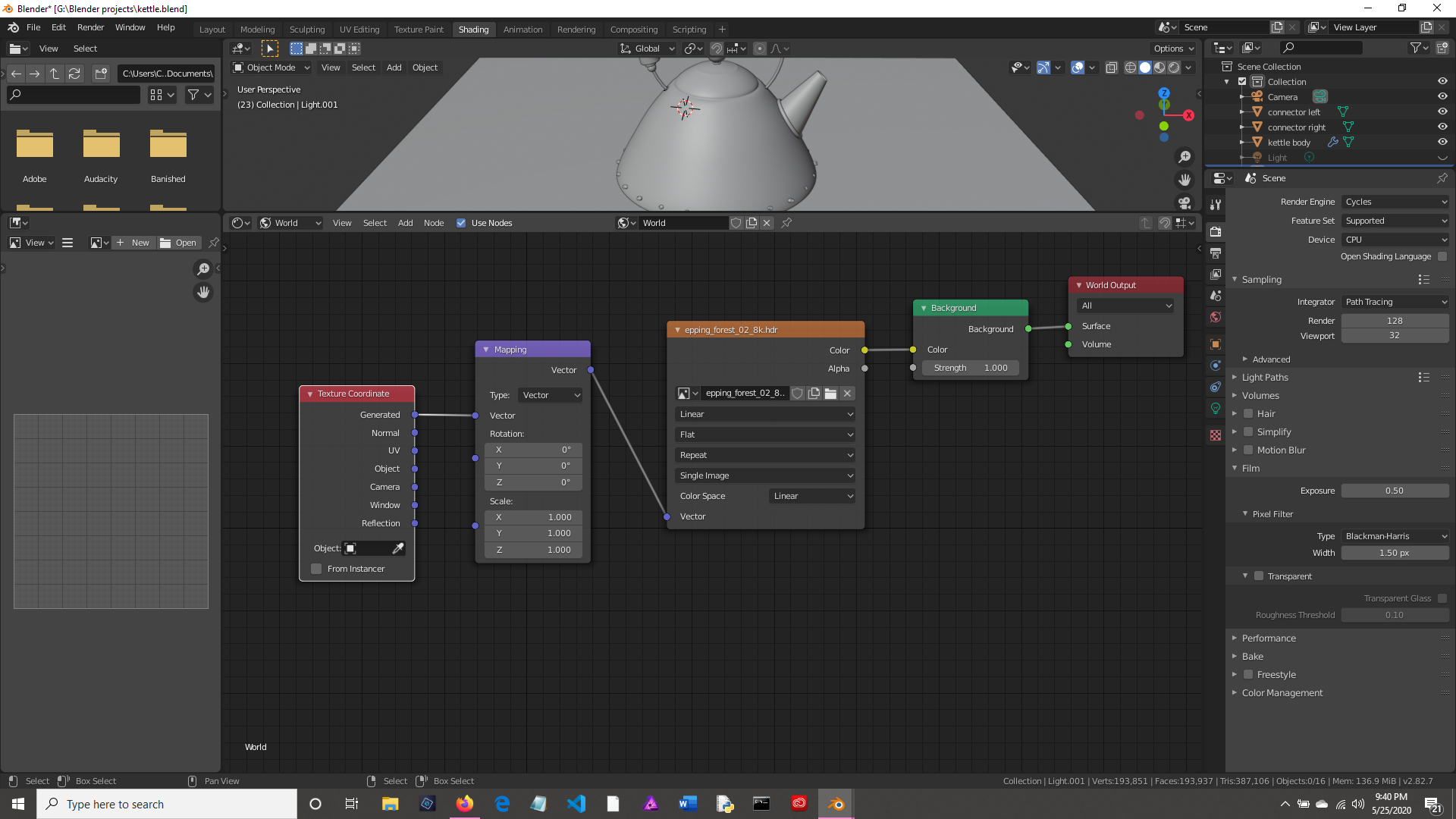Expand the Advanced sampling subpanel
The image size is (1456, 819).
1271,359
